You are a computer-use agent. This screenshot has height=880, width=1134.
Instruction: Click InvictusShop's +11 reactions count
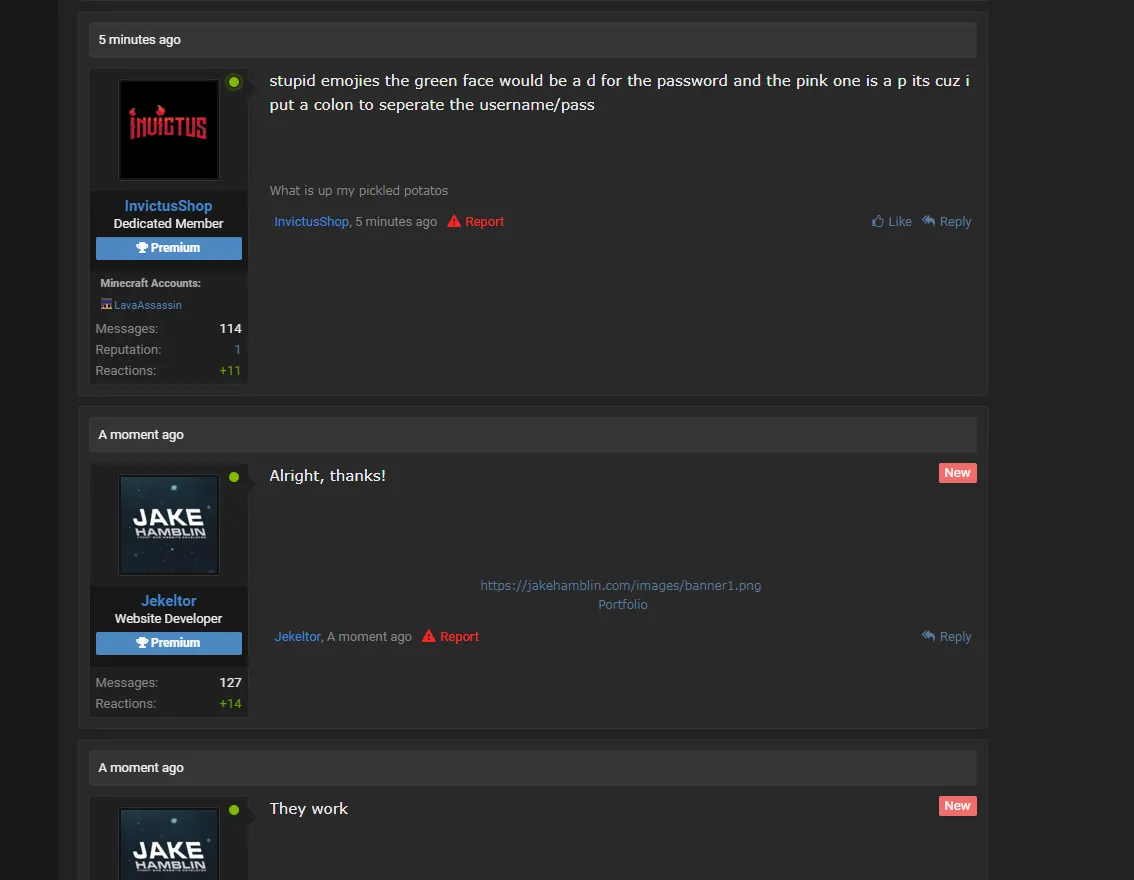tap(230, 371)
